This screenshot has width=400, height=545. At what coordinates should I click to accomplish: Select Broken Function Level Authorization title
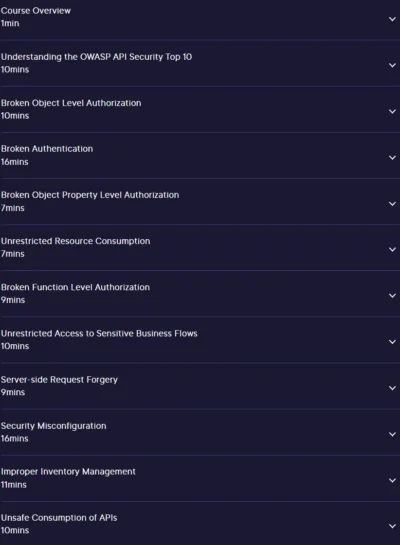tap(75, 287)
